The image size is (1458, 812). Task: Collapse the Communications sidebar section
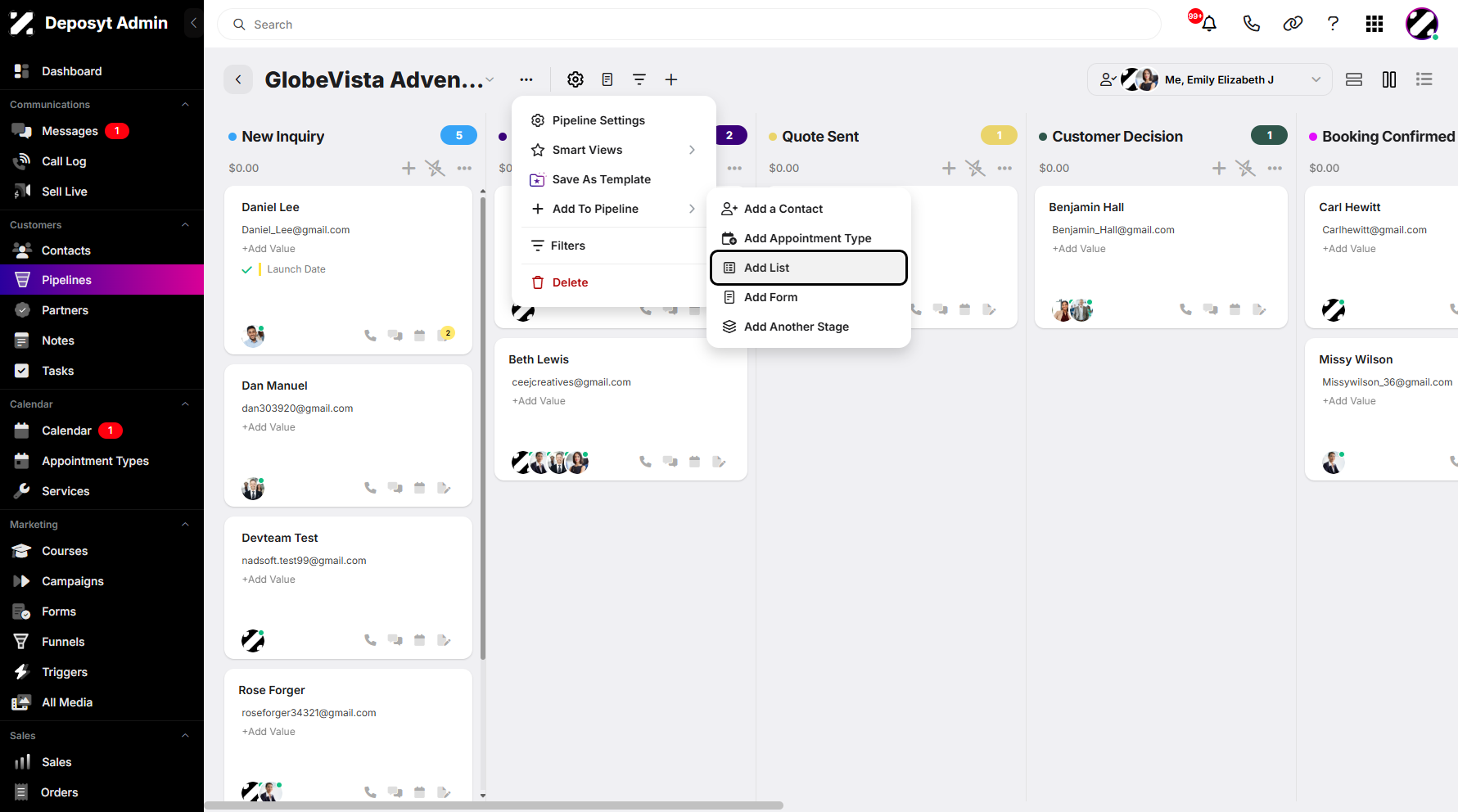point(185,105)
